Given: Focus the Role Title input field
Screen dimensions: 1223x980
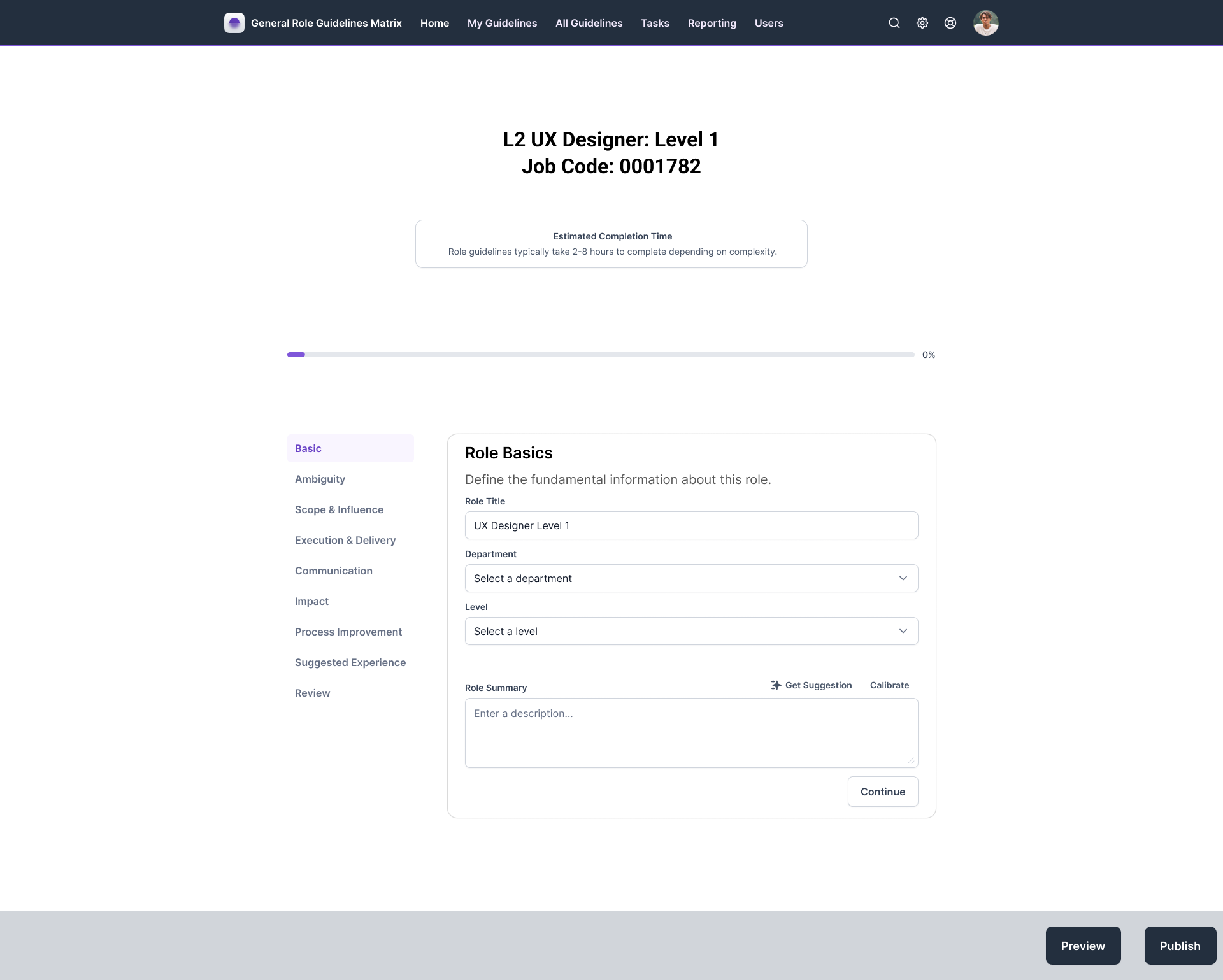Looking at the screenshot, I should click(692, 525).
